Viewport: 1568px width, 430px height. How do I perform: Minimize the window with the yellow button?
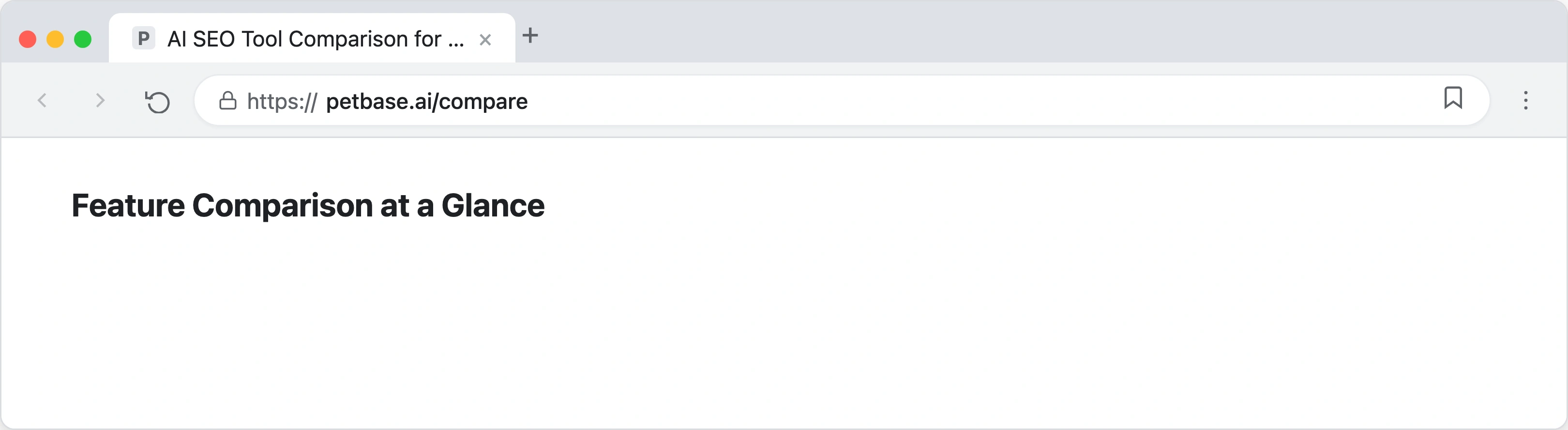pyautogui.click(x=55, y=40)
